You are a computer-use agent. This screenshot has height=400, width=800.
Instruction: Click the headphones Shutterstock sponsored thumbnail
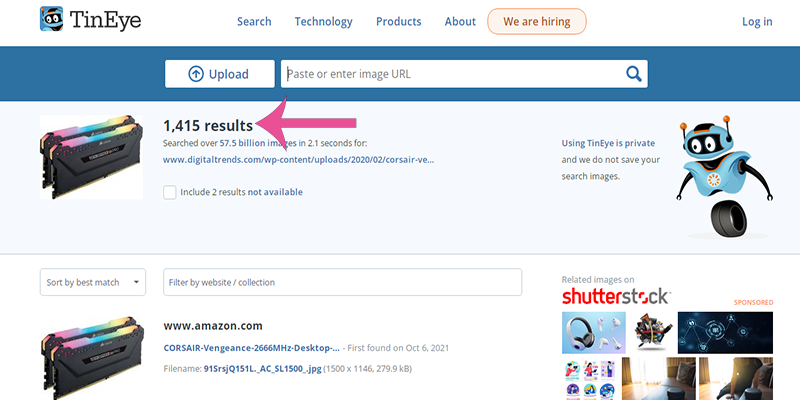(593, 332)
